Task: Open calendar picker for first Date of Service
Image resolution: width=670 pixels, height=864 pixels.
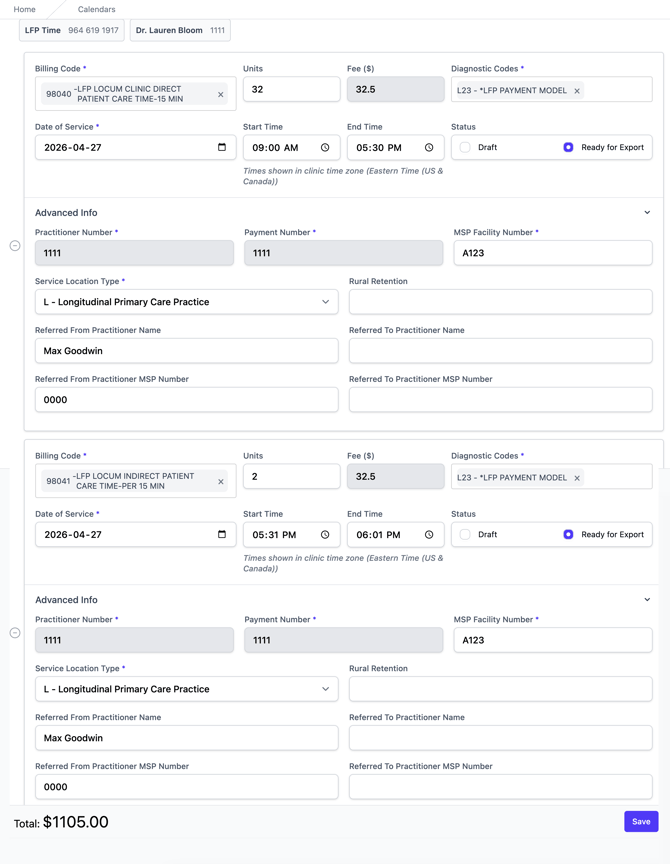Action: pos(222,147)
